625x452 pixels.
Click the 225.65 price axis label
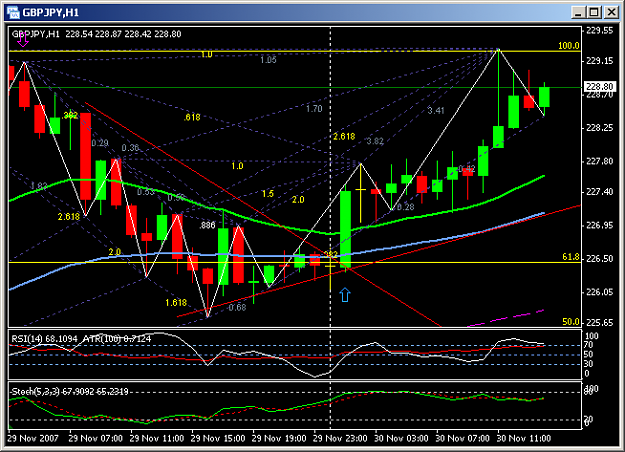[599, 322]
